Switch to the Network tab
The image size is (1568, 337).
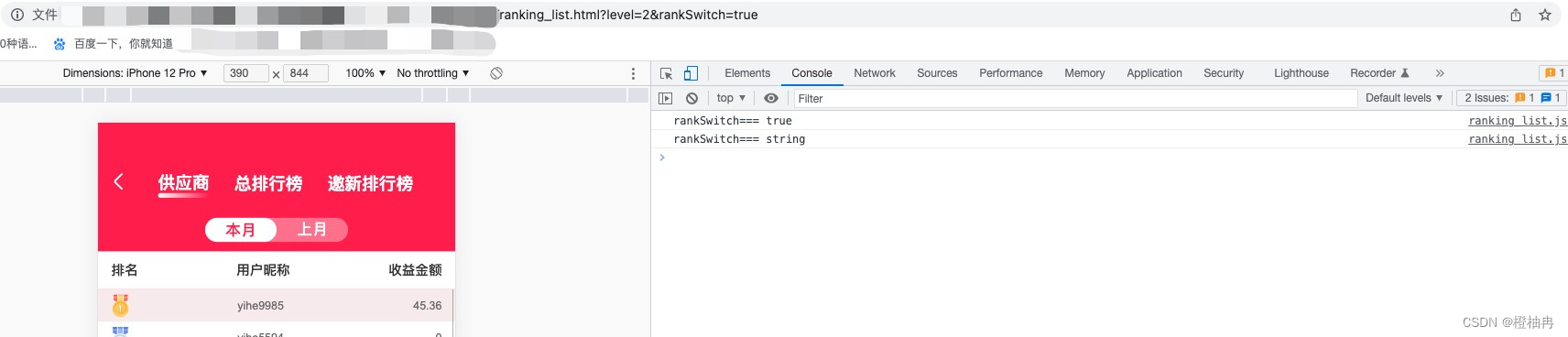875,73
